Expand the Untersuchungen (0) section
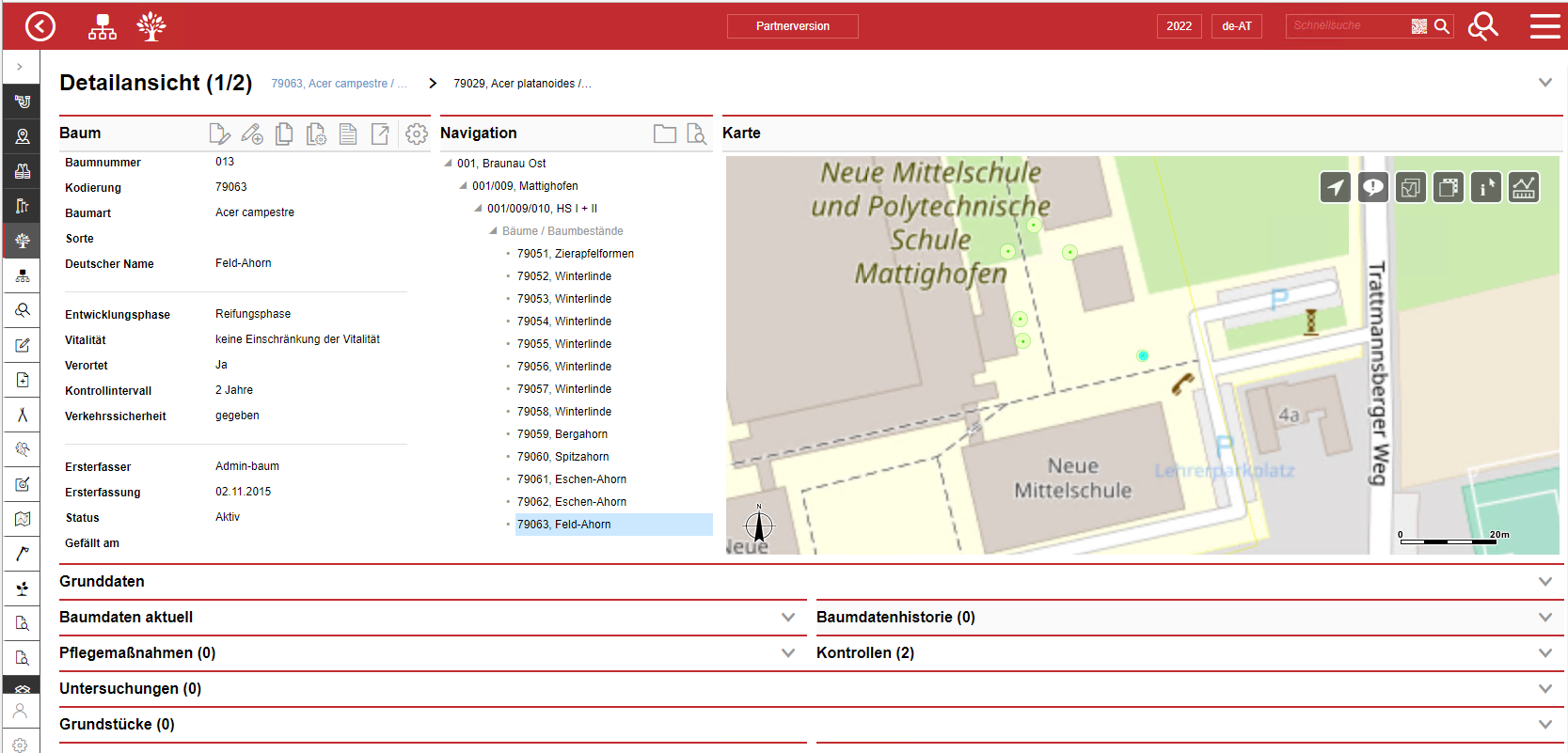Screen dimensions: 1568x753 tap(1544, 689)
